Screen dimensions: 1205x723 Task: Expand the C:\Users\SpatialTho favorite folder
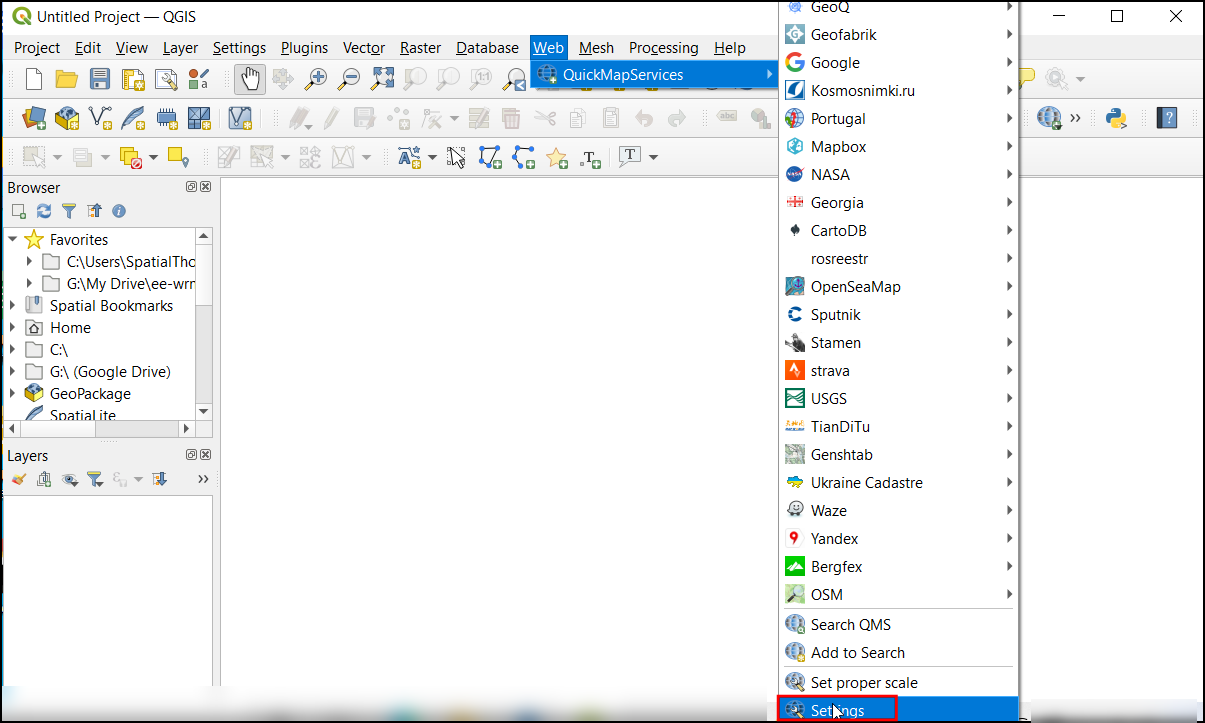tap(30, 262)
